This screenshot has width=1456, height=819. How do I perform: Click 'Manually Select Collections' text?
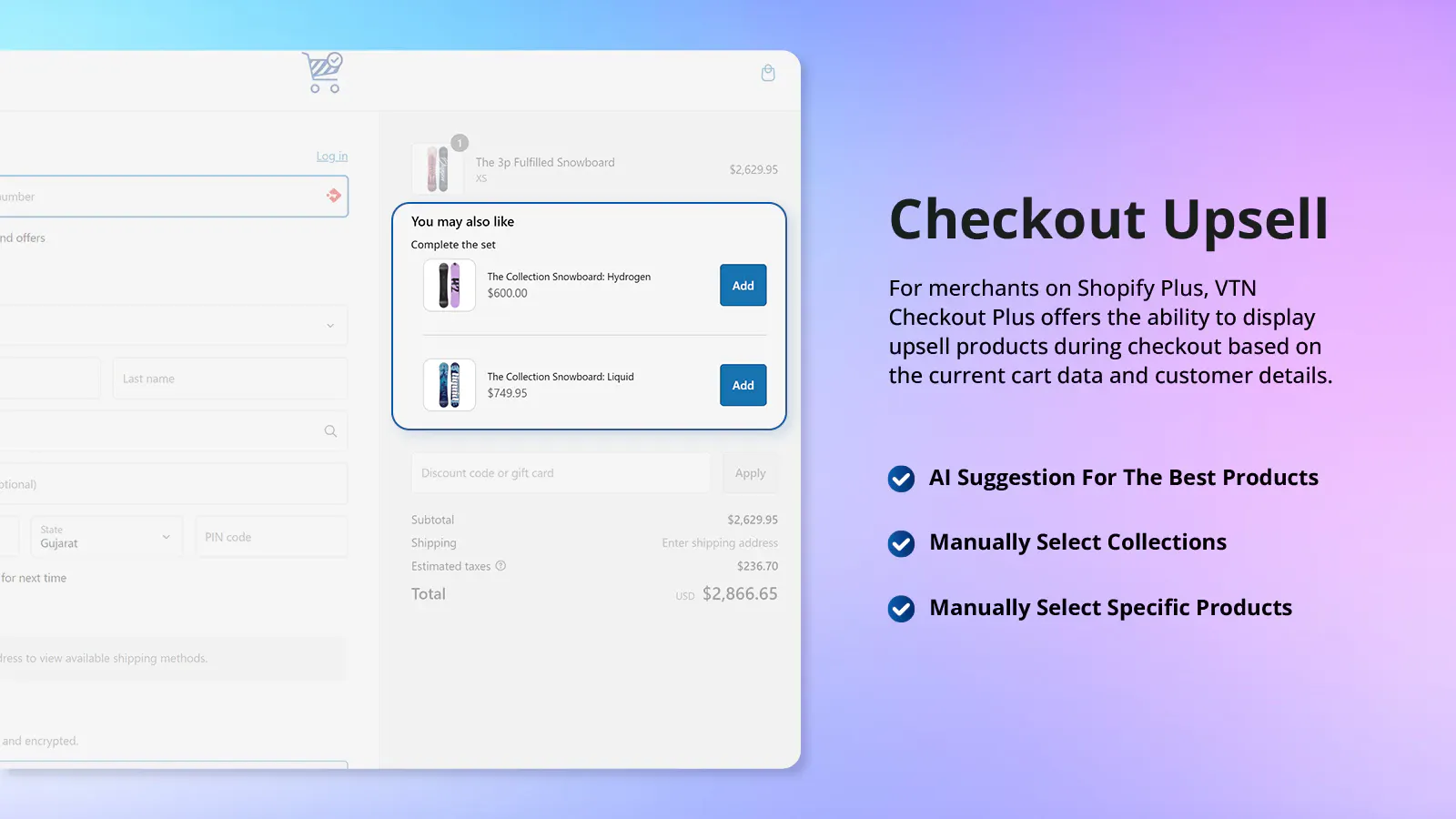click(x=1078, y=542)
